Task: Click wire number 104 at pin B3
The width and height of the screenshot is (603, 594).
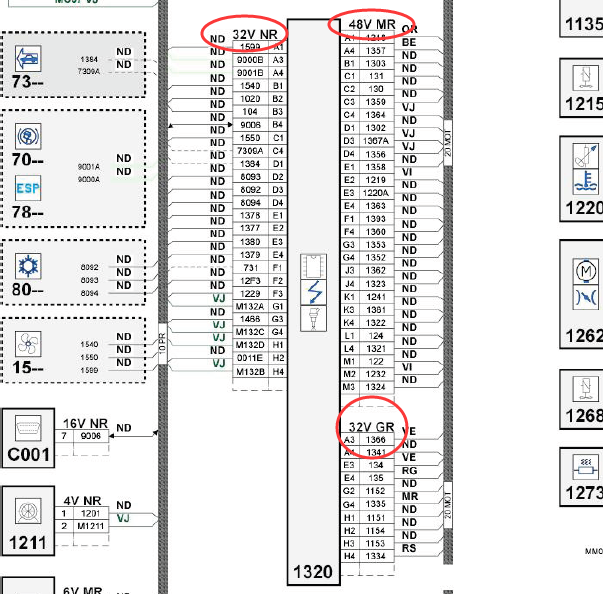Action: pos(250,111)
